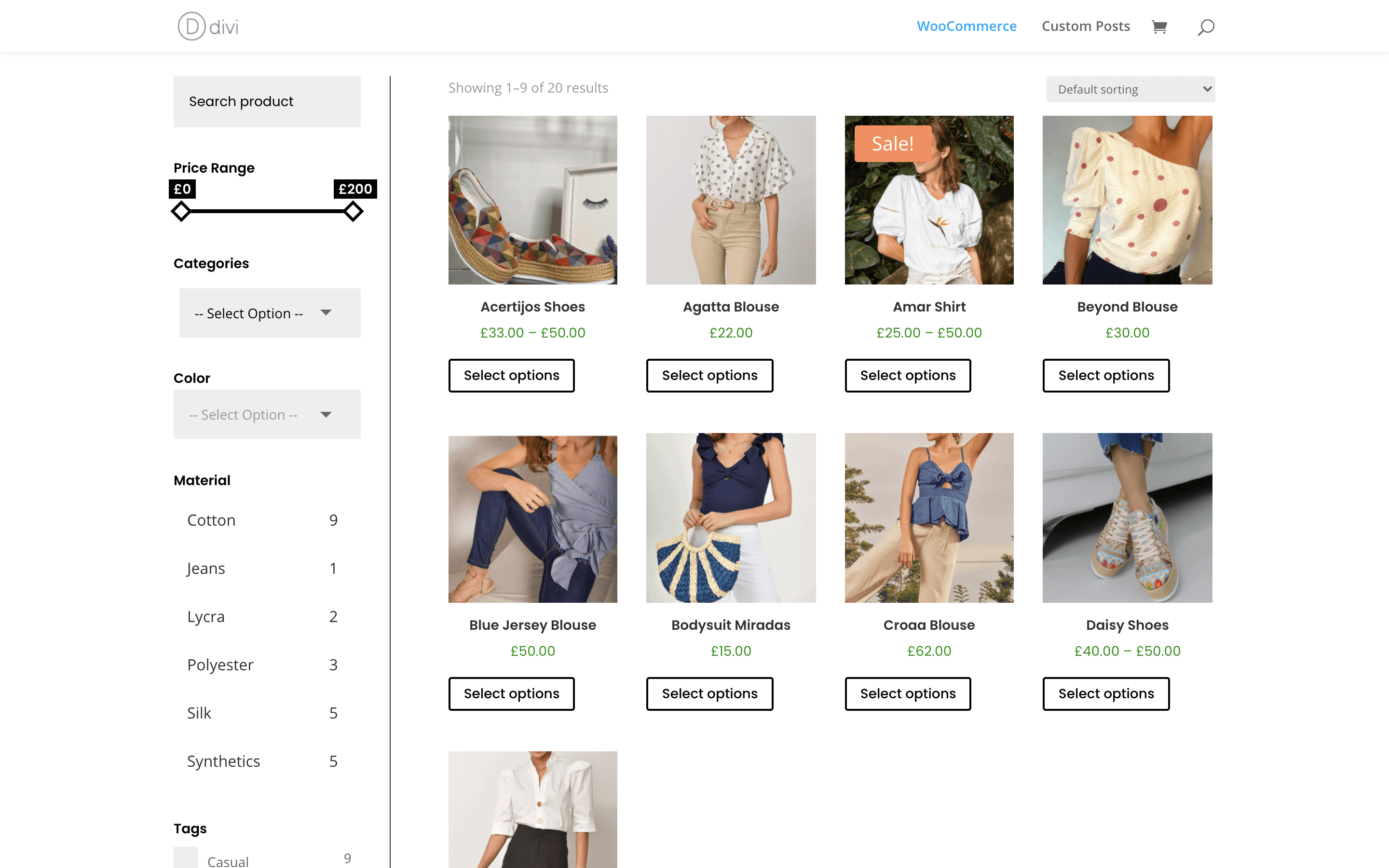Select options for Acertijos Shoes
The width and height of the screenshot is (1389, 868).
[x=511, y=376]
